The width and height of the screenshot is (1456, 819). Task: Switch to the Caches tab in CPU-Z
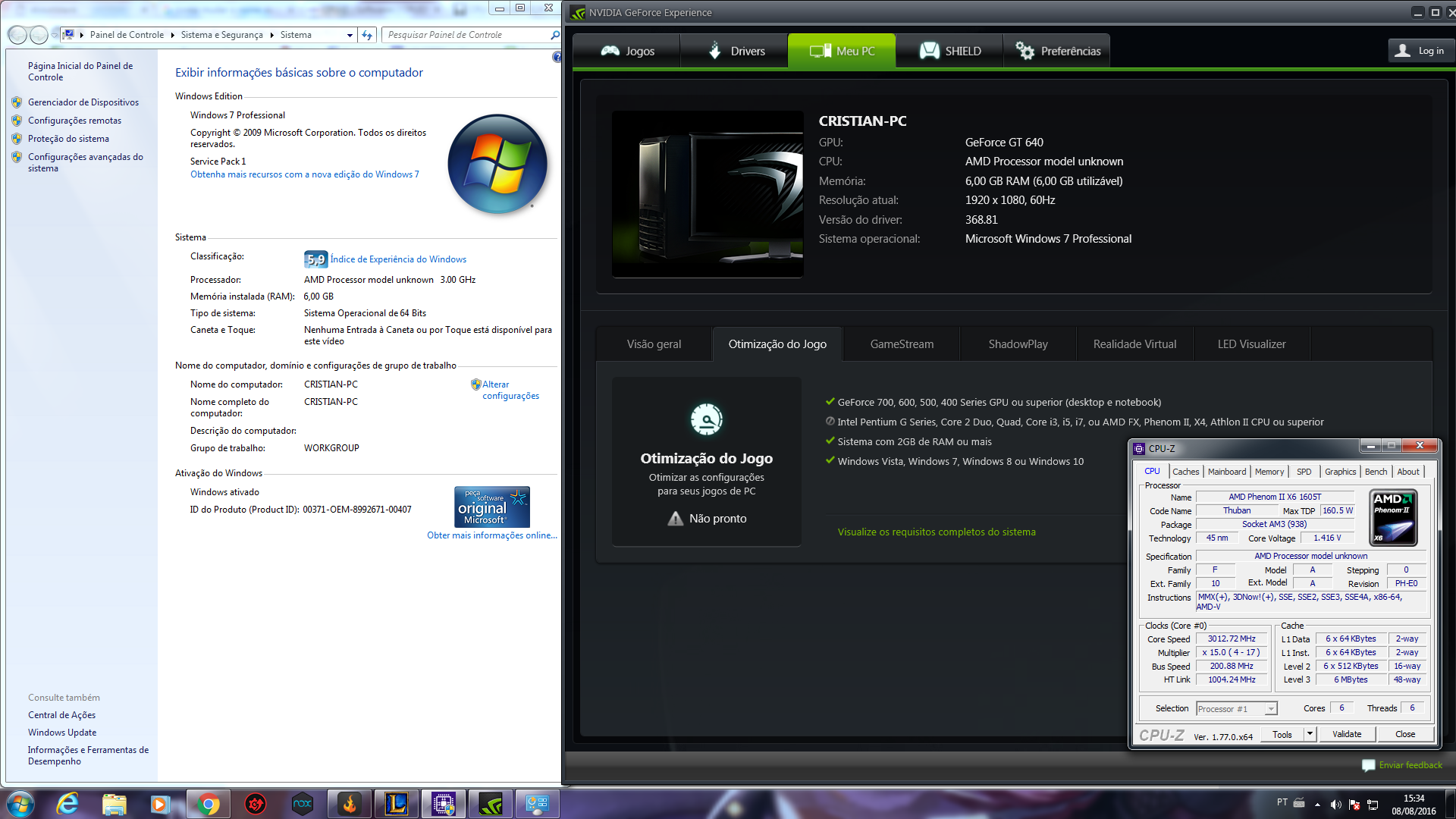click(1185, 472)
